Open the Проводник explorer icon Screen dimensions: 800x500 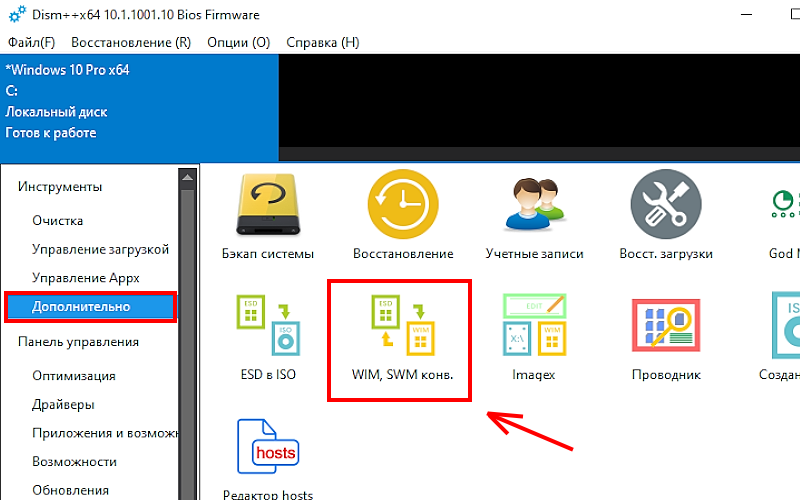(666, 325)
